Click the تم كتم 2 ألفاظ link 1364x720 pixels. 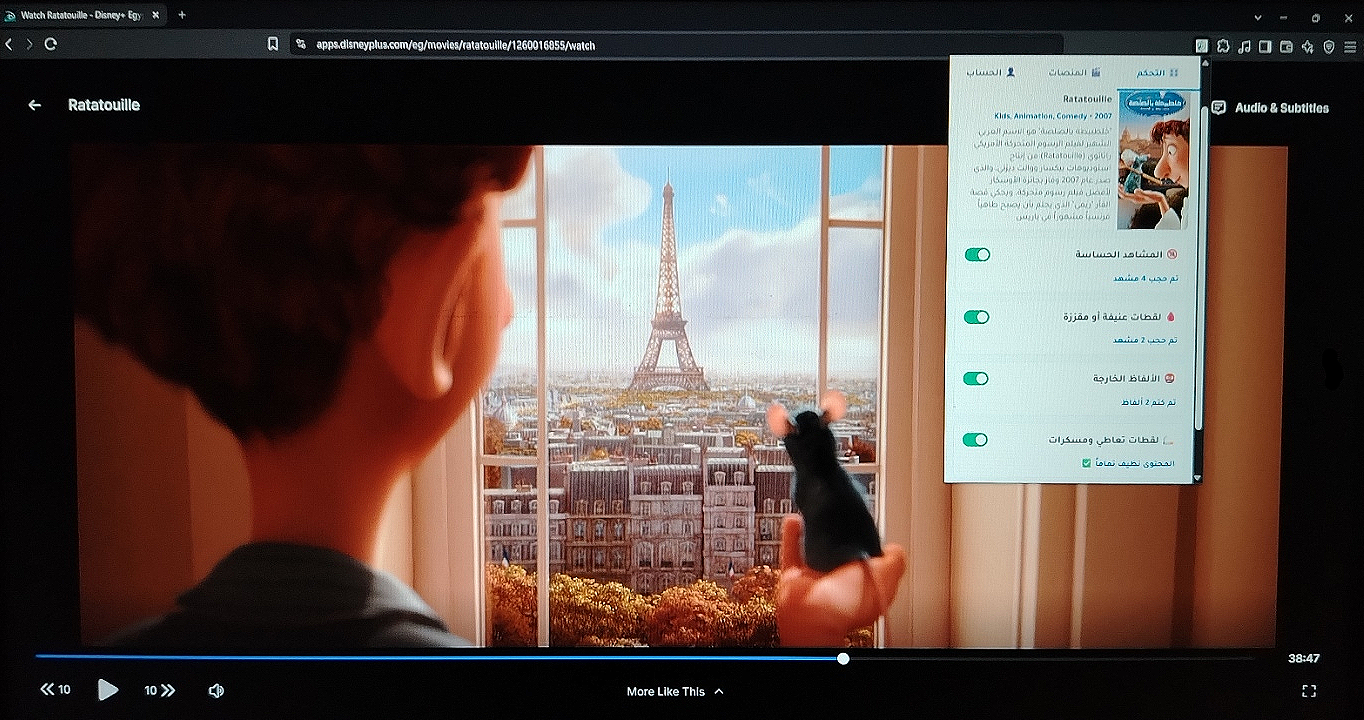pyautogui.click(x=1146, y=402)
